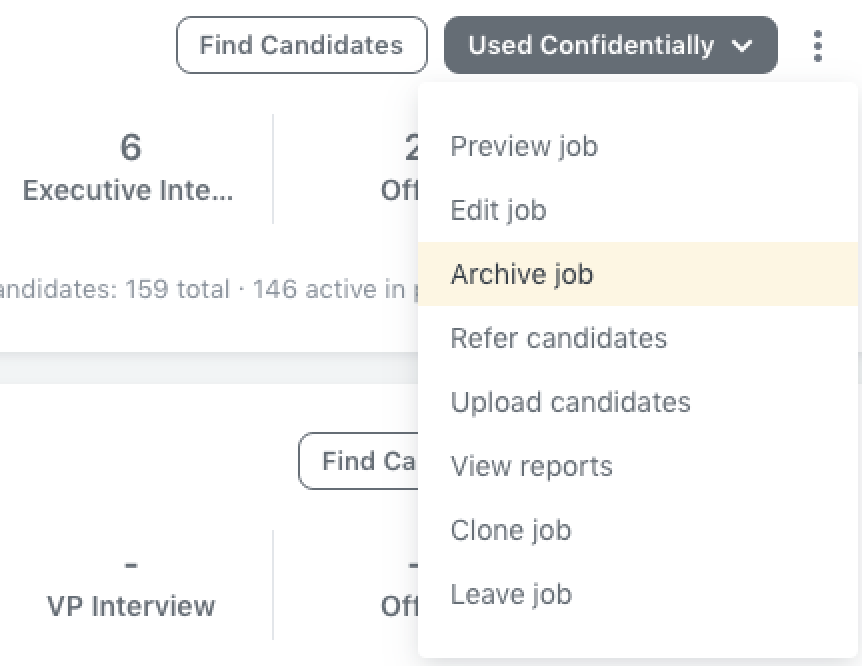Open the Executive Interview stage label
Screen dimensions: 862x666
click(128, 190)
